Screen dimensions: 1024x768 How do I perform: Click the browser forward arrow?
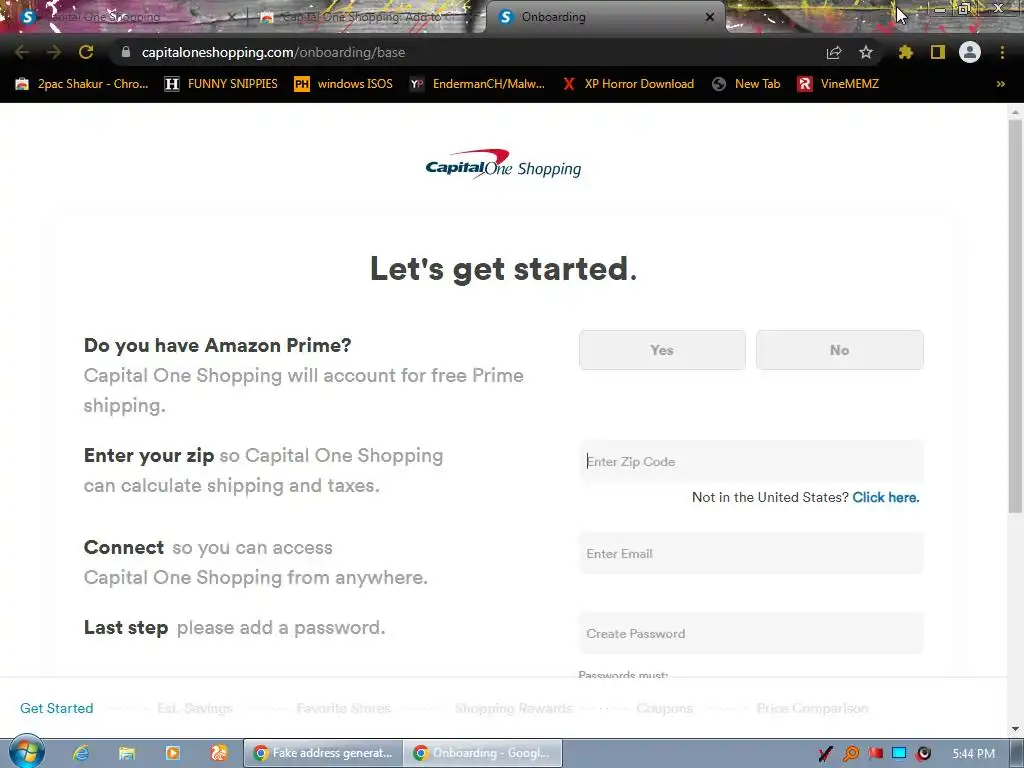tap(54, 52)
